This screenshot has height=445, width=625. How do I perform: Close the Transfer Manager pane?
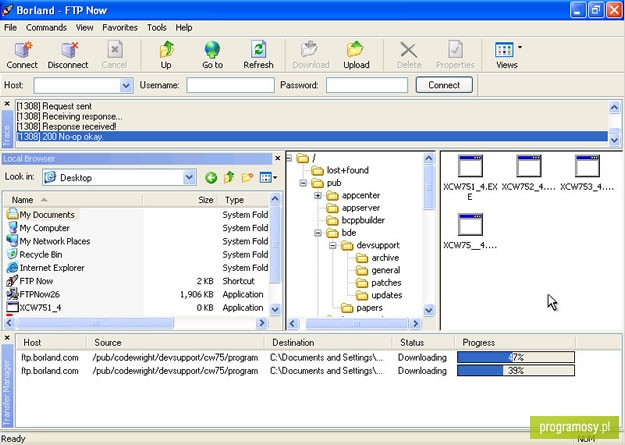coord(7,338)
